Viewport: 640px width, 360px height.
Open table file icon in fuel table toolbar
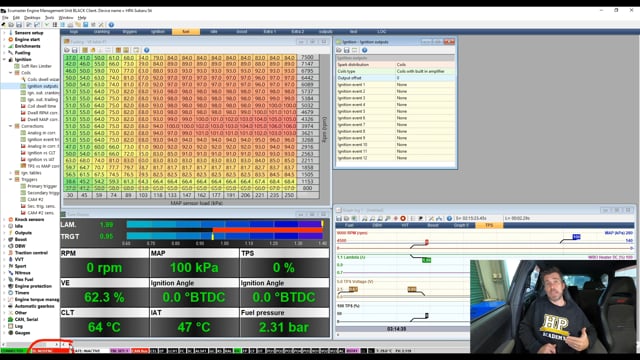tap(67, 50)
